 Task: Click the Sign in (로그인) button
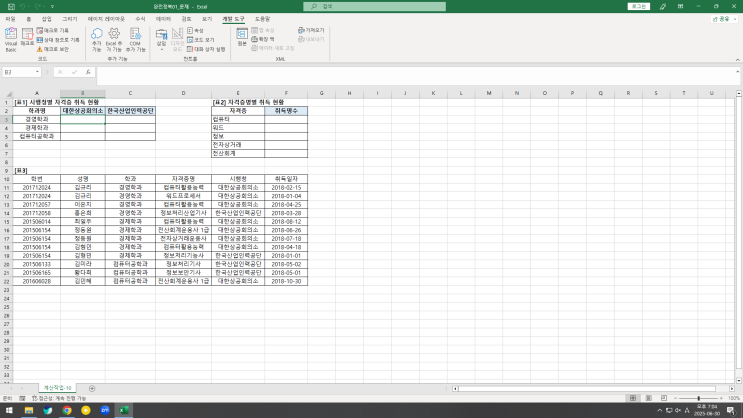point(639,7)
